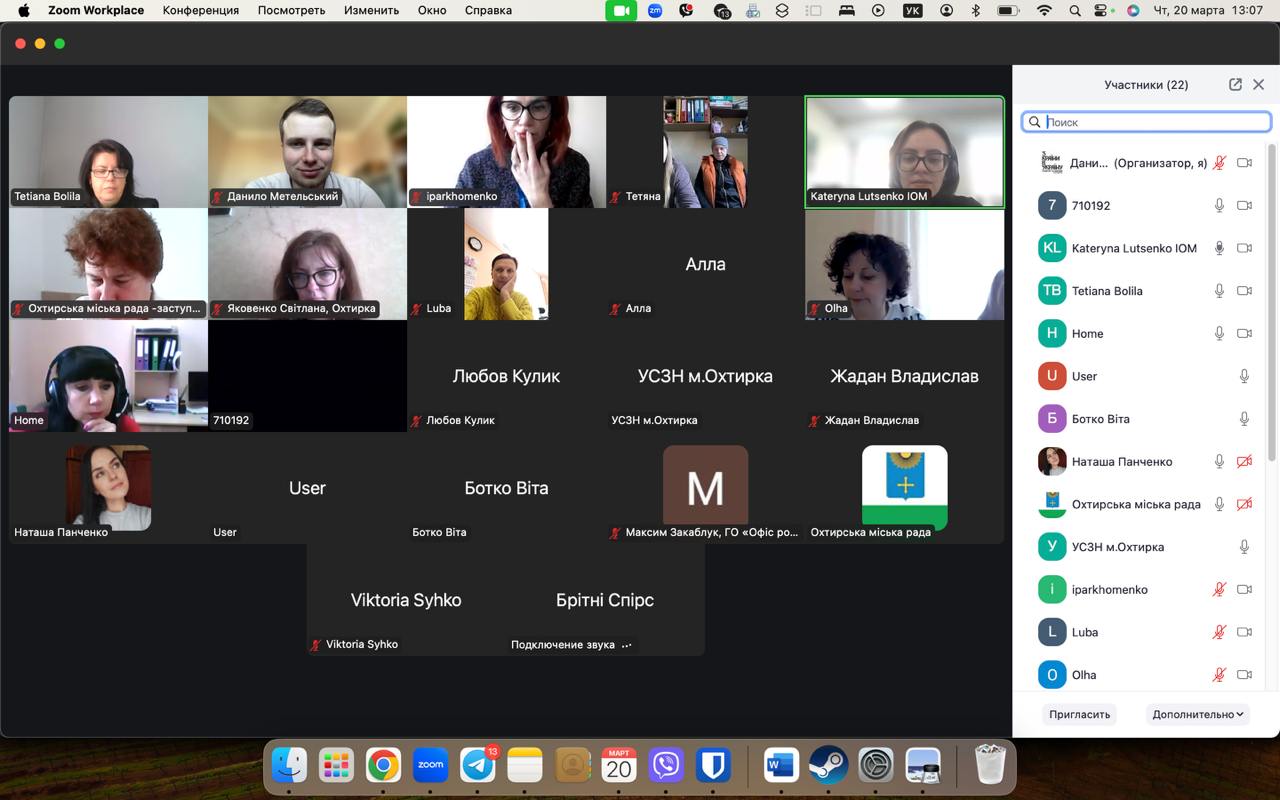Image resolution: width=1280 pixels, height=800 pixels.
Task: Click the Пригласить button
Action: 1080,714
